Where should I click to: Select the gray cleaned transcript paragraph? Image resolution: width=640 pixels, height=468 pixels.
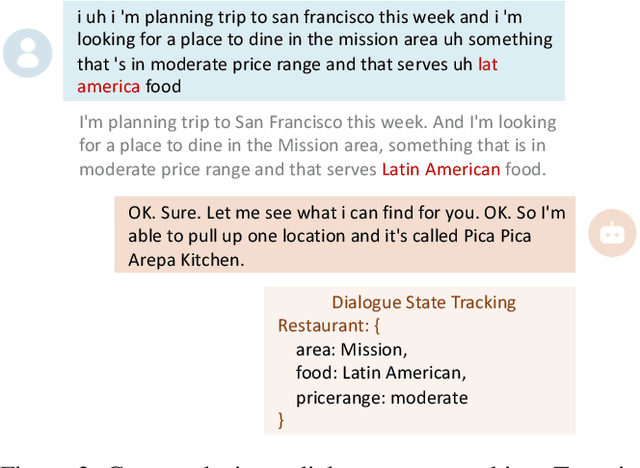coord(316,146)
